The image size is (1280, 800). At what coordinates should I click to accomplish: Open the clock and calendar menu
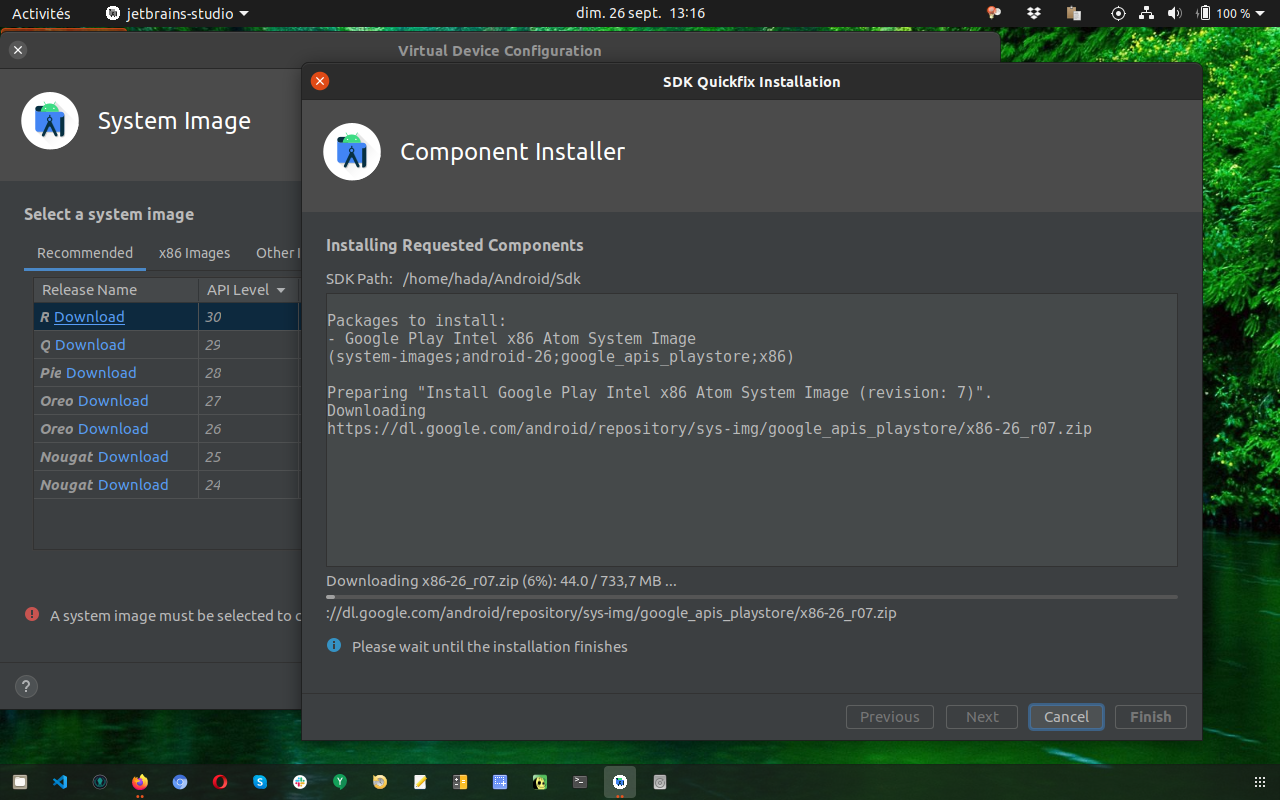pos(640,13)
